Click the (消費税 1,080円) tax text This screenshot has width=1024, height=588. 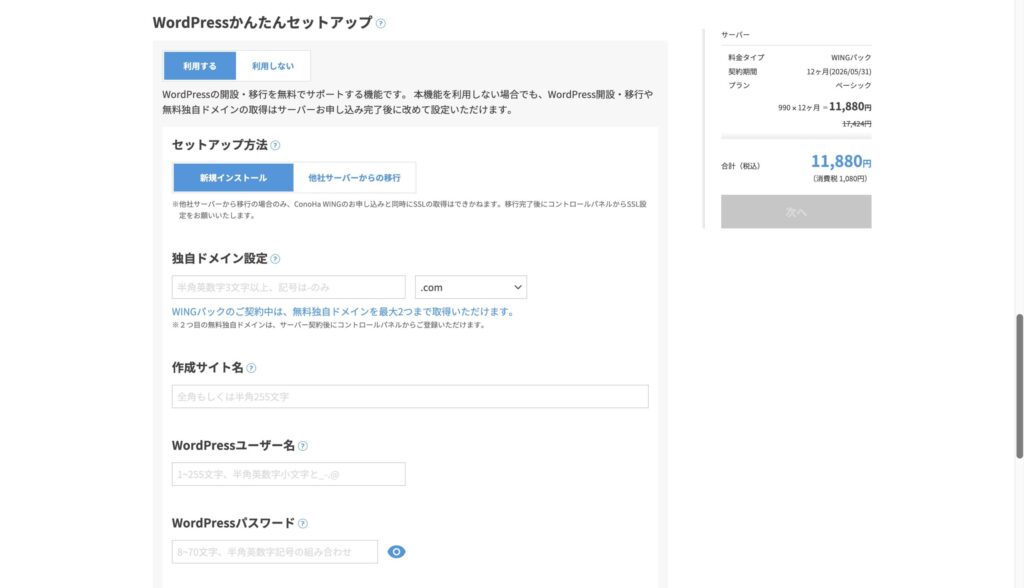click(x=840, y=178)
